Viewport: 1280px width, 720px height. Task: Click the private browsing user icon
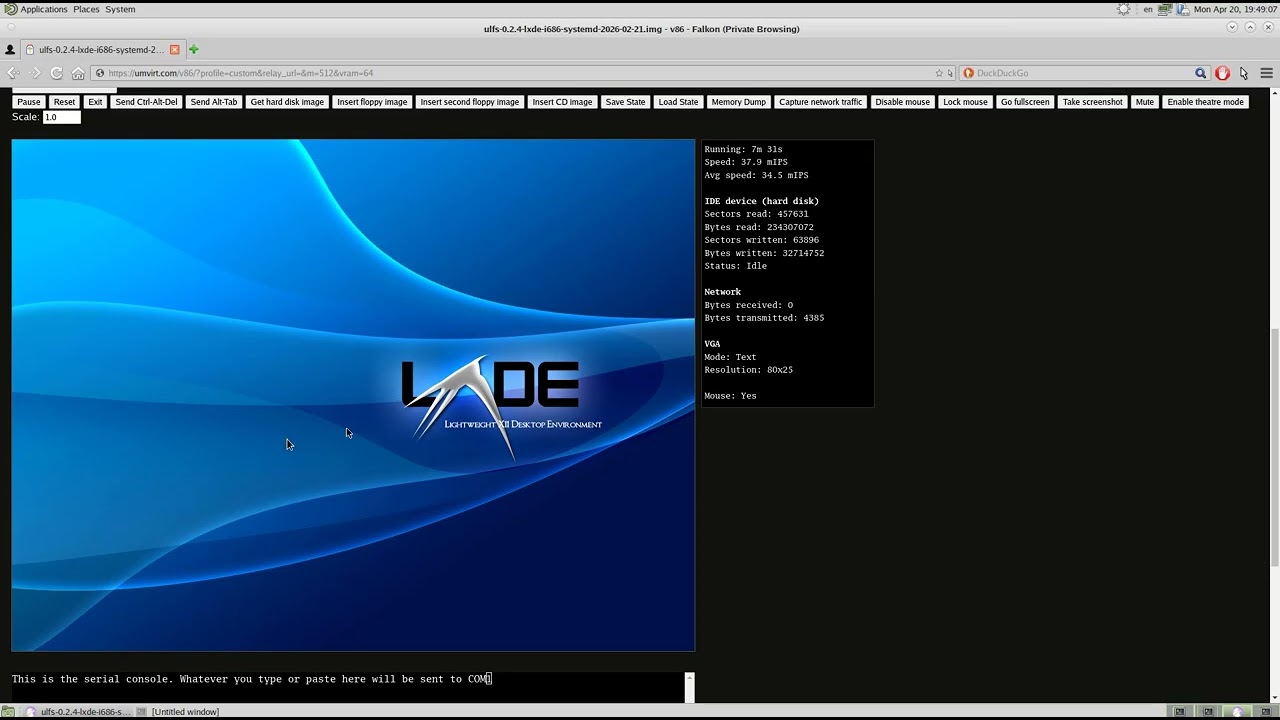point(10,49)
